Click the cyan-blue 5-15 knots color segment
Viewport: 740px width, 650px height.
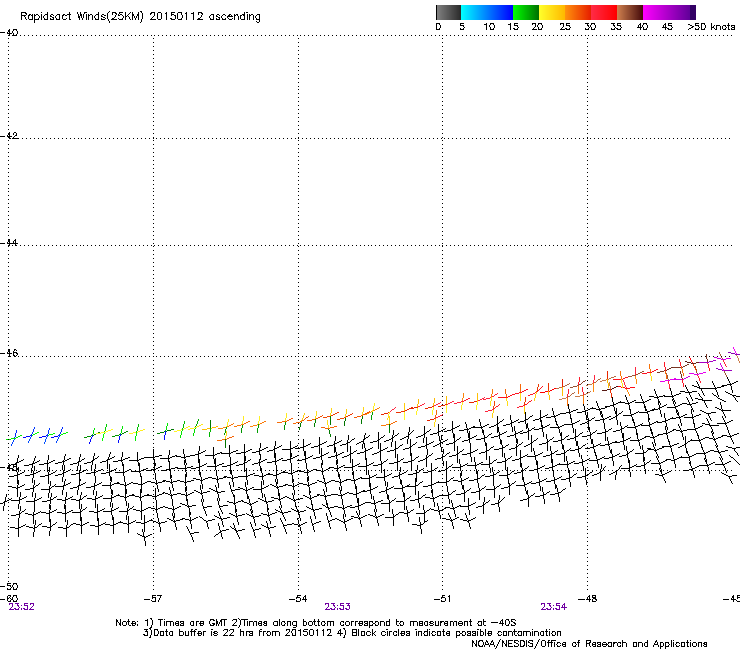coord(487,12)
